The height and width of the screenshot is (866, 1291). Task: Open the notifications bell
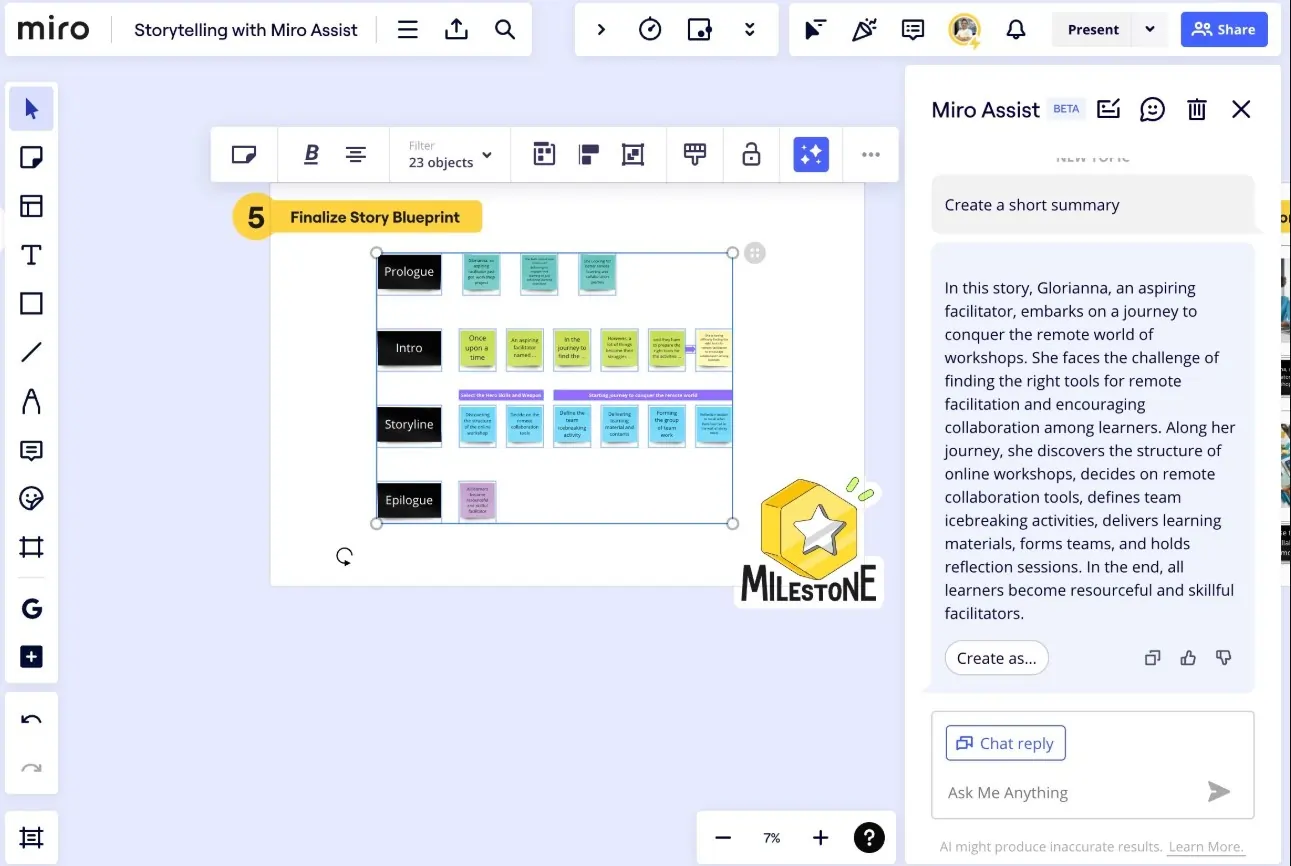[1016, 30]
